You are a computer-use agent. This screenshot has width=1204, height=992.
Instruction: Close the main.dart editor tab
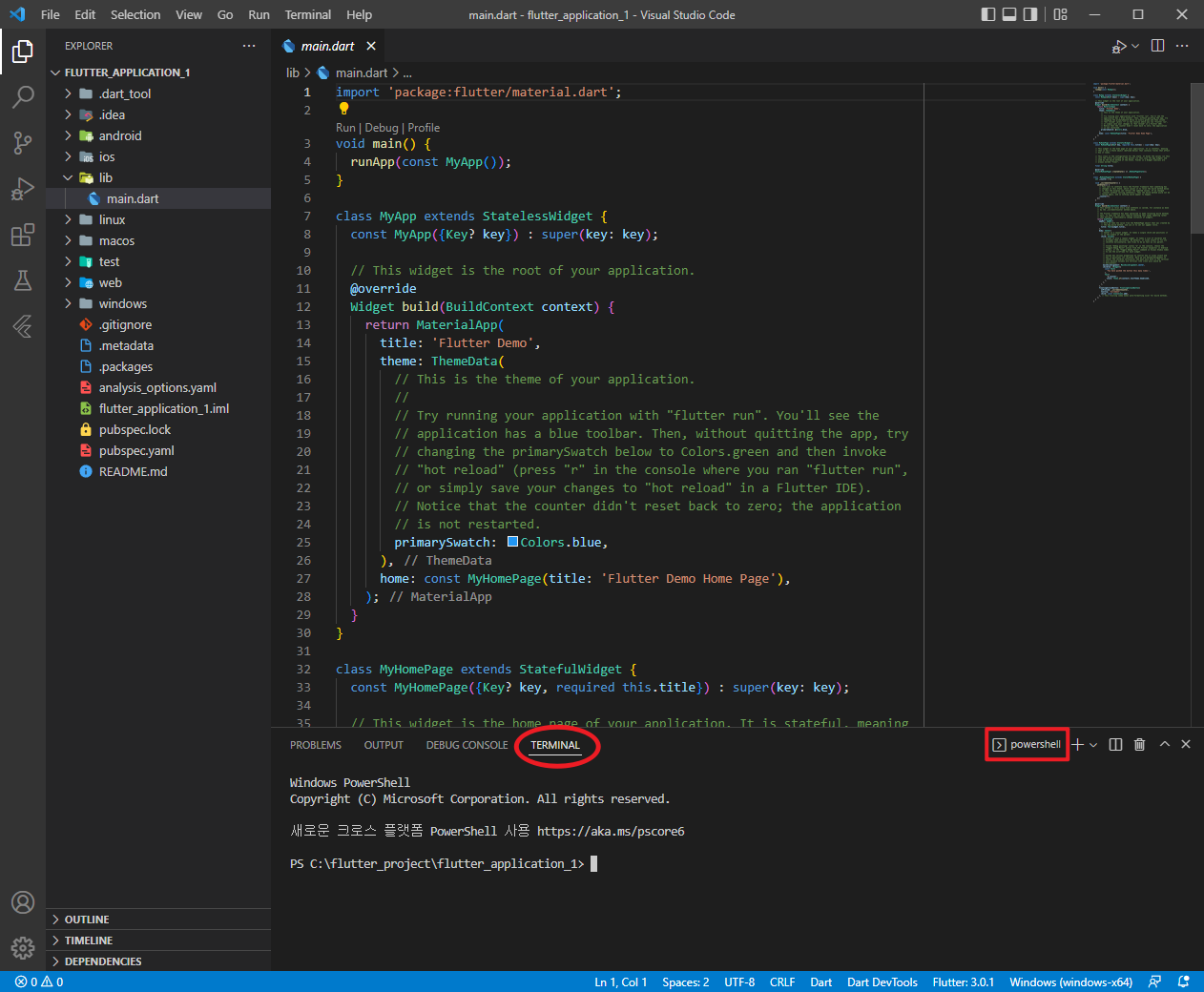(371, 46)
